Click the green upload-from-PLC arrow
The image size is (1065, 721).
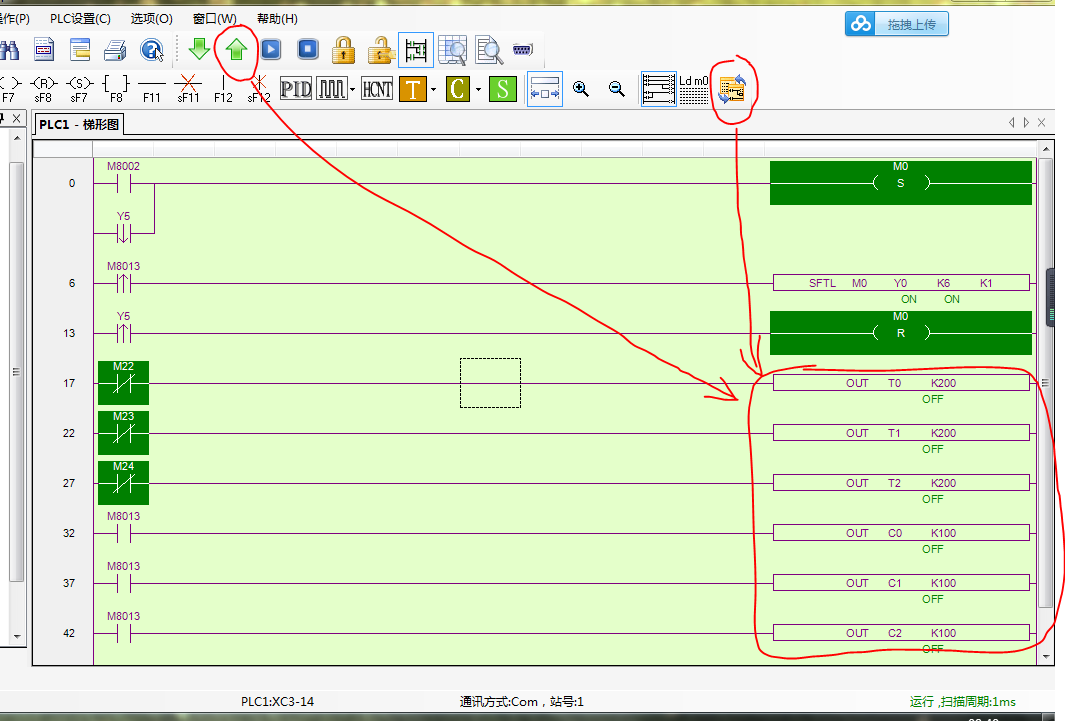pyautogui.click(x=236, y=49)
